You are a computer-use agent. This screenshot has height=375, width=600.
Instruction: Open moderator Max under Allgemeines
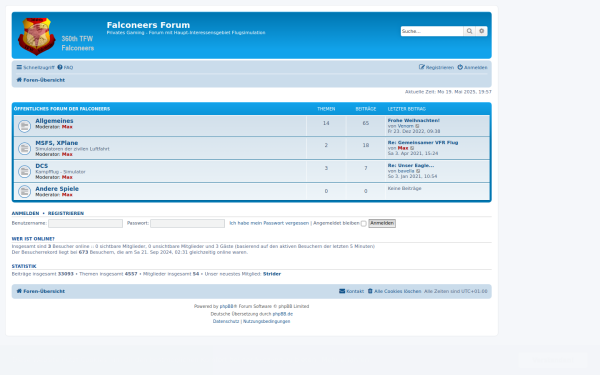point(67,127)
